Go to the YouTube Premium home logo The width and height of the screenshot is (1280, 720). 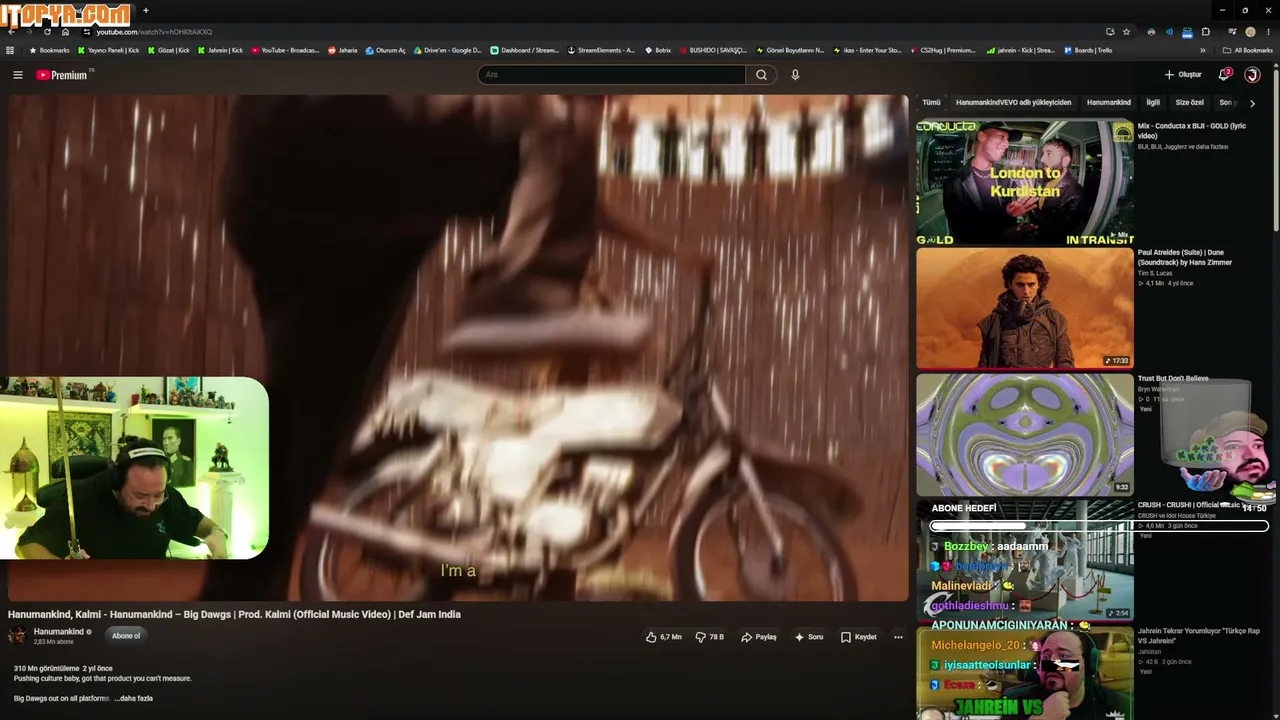point(63,75)
